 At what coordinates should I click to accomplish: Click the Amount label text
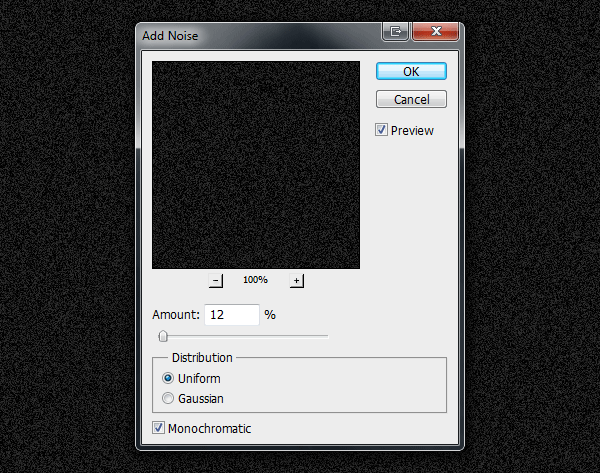[176, 315]
